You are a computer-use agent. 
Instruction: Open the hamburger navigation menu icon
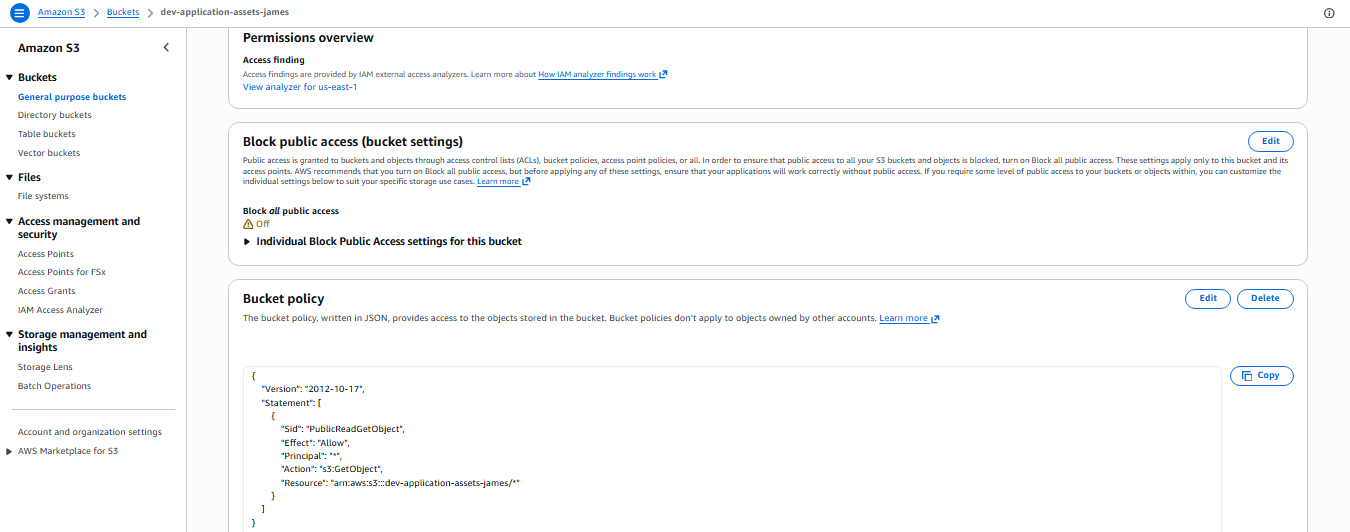[x=19, y=12]
